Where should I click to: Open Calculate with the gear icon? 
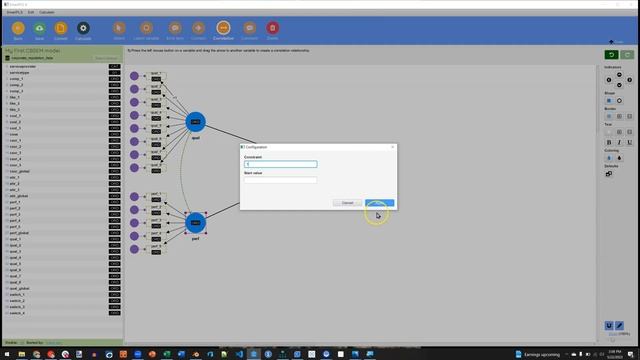[83, 28]
